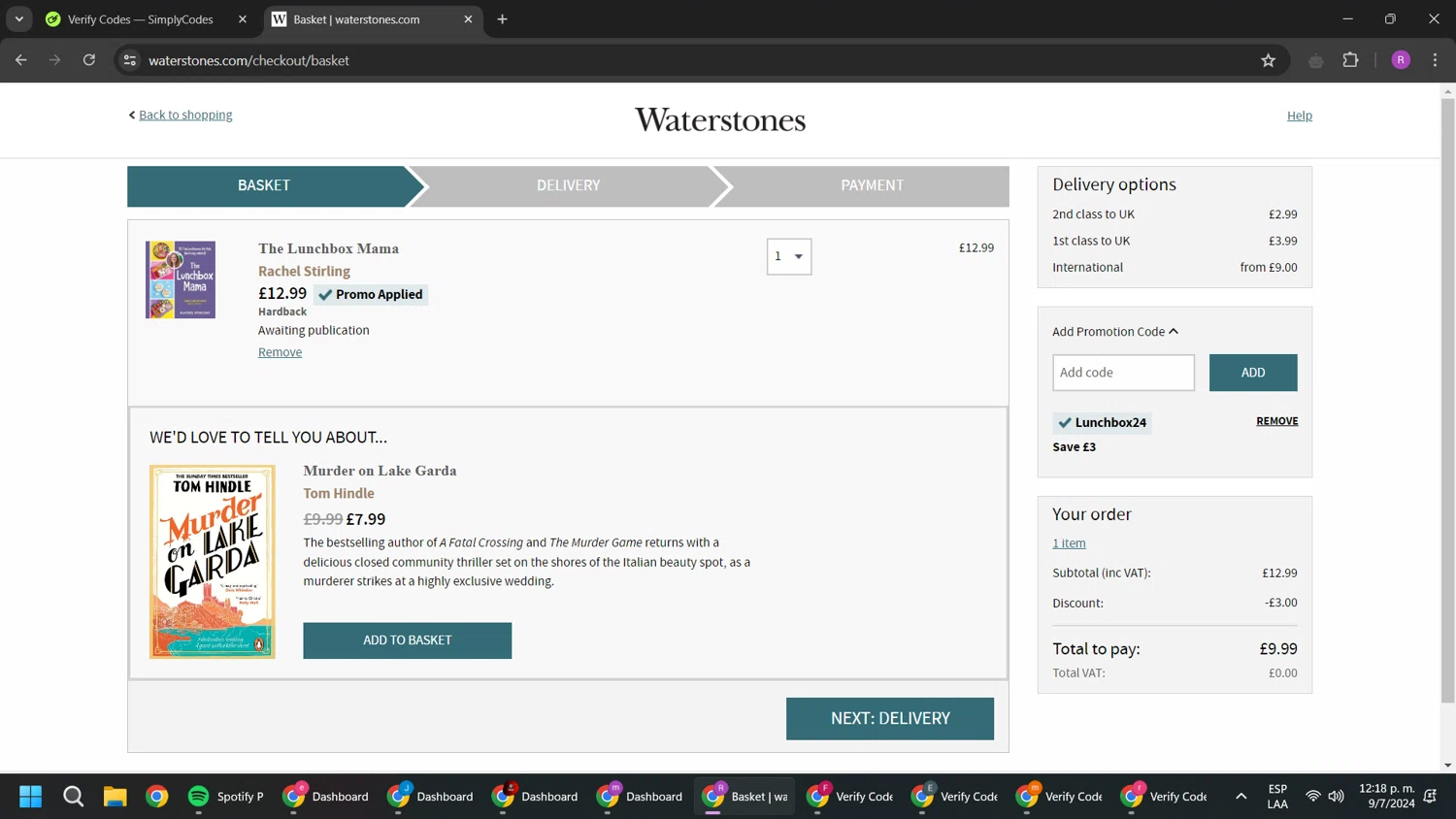Open a new browser tab
The height and width of the screenshot is (819, 1456).
tap(502, 19)
